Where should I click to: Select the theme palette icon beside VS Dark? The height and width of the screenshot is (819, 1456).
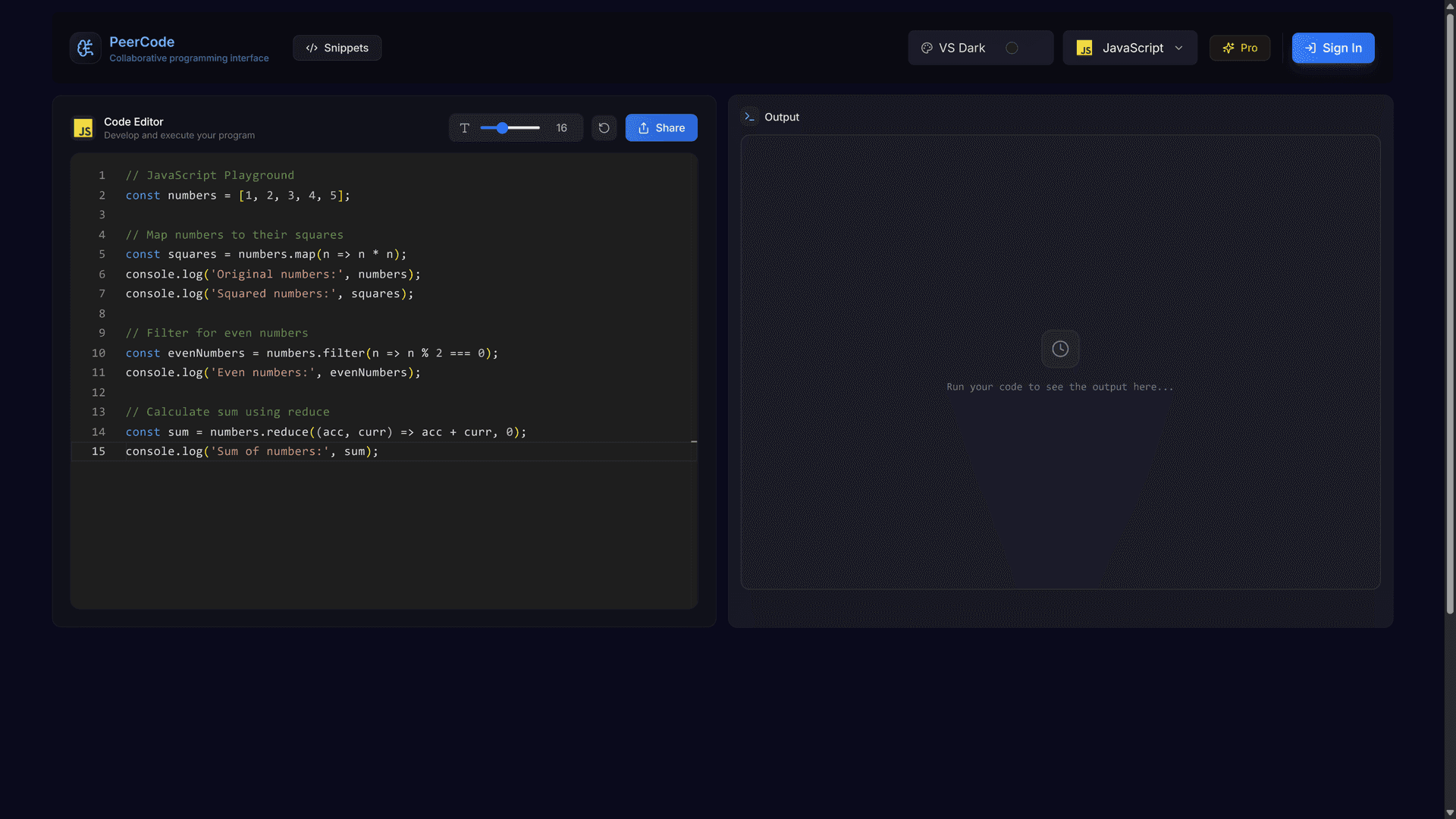click(x=927, y=47)
